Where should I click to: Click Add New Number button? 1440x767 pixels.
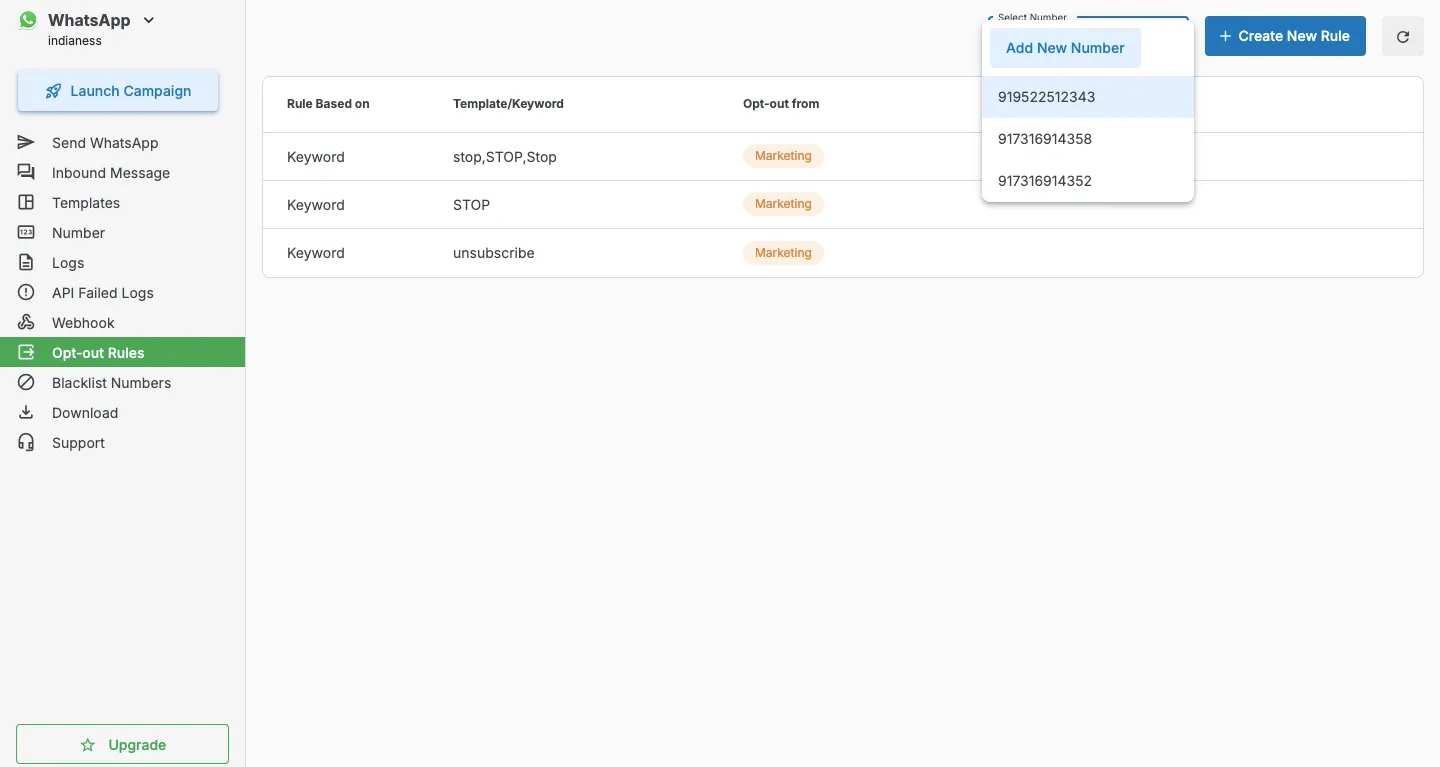[x=1065, y=48]
